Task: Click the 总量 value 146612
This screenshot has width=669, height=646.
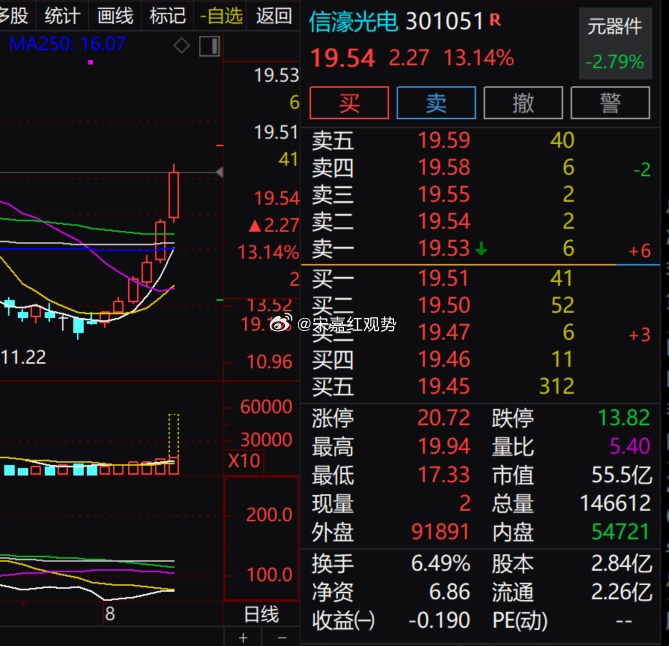Action: [x=615, y=503]
